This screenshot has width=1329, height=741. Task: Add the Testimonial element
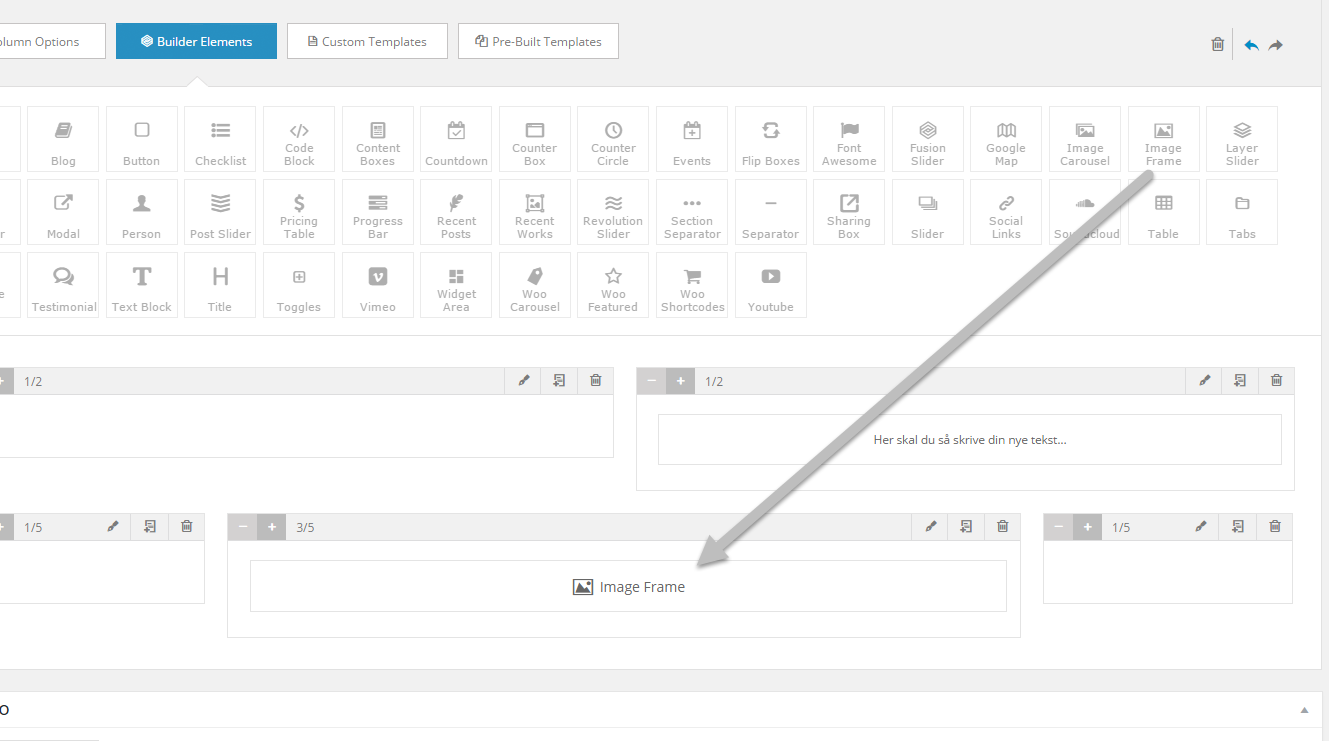64,286
